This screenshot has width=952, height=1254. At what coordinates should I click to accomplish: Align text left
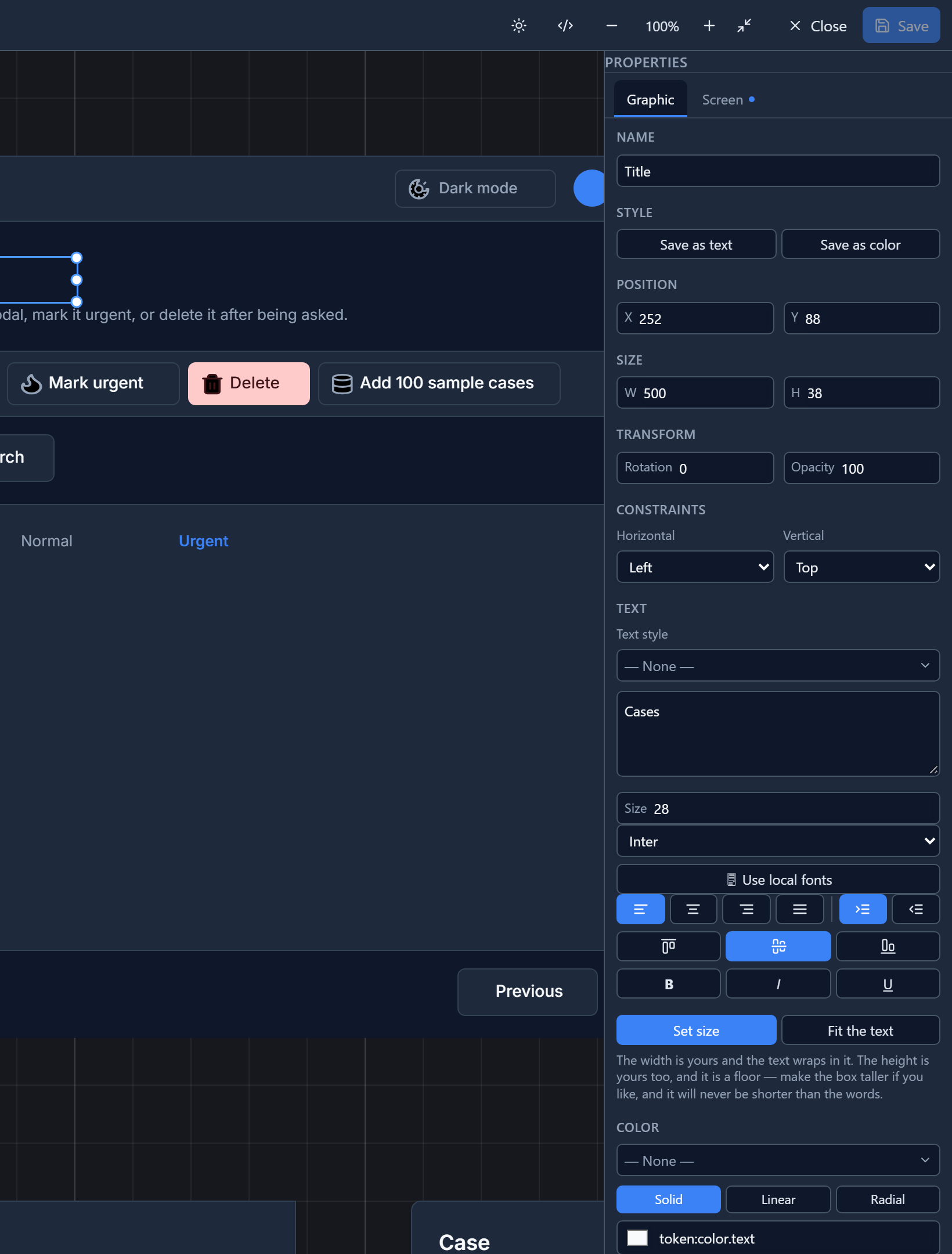click(640, 909)
